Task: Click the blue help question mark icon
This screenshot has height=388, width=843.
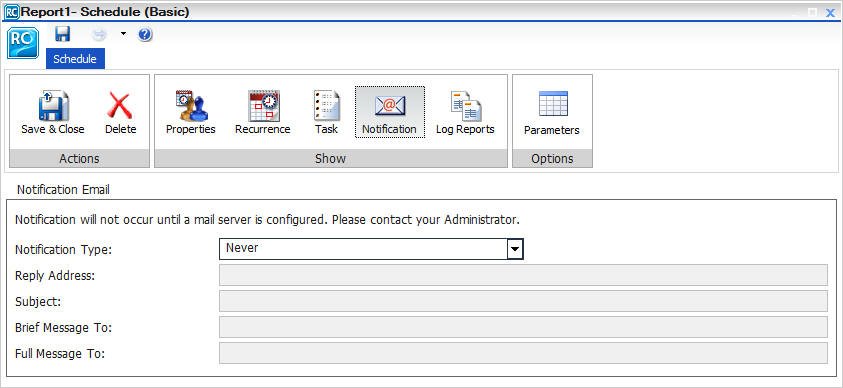Action: pyautogui.click(x=145, y=34)
